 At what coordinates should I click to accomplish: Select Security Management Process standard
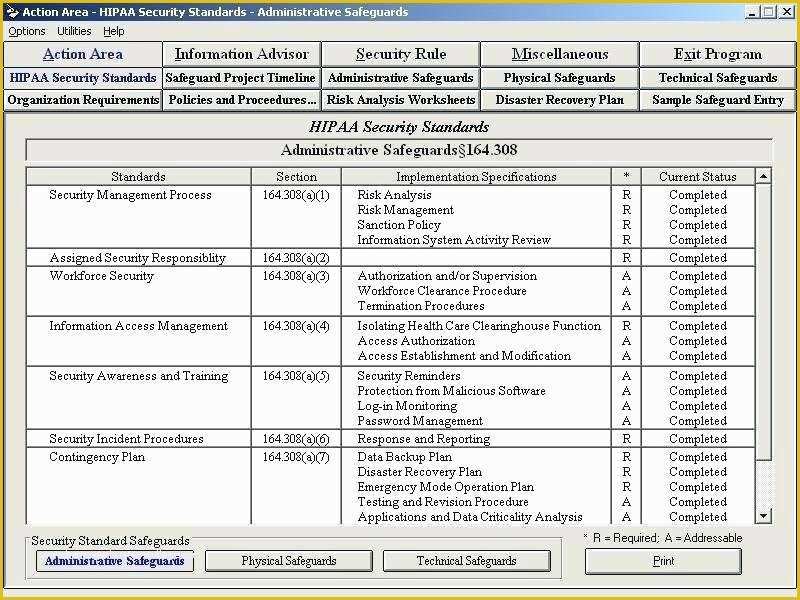pyautogui.click(x=130, y=195)
